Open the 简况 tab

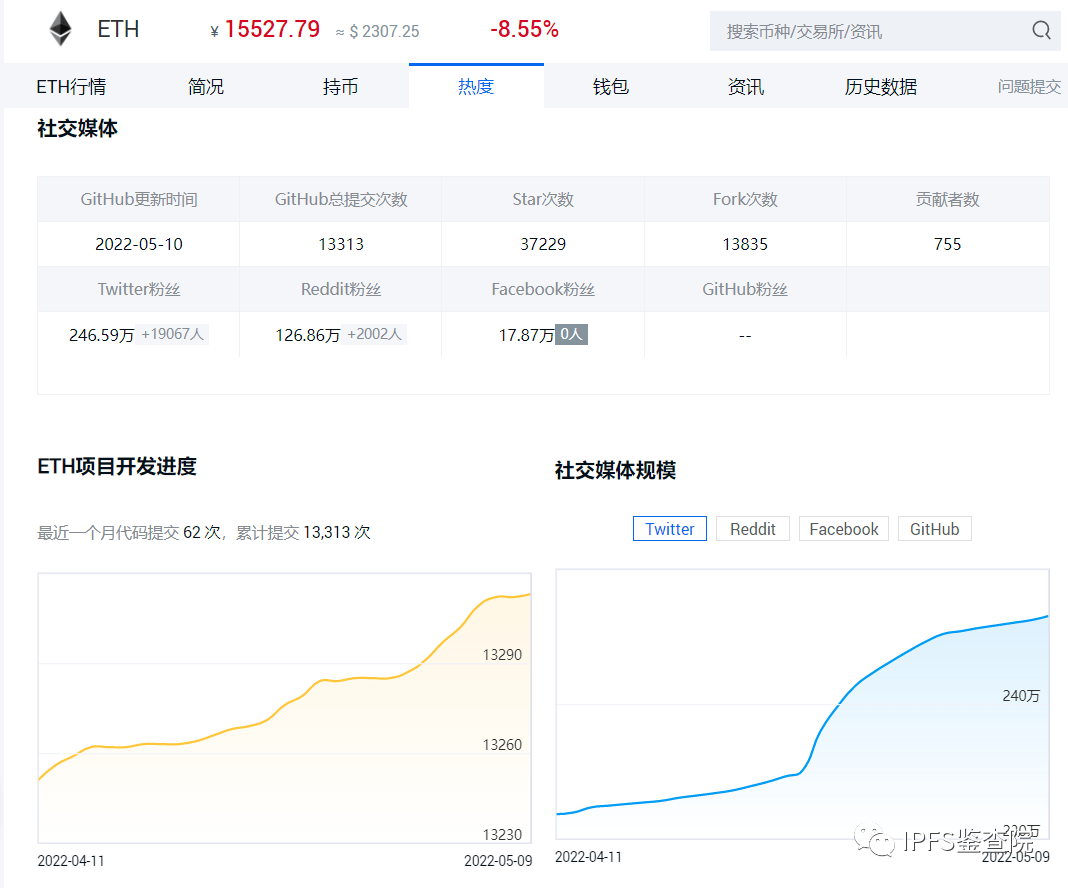point(205,86)
